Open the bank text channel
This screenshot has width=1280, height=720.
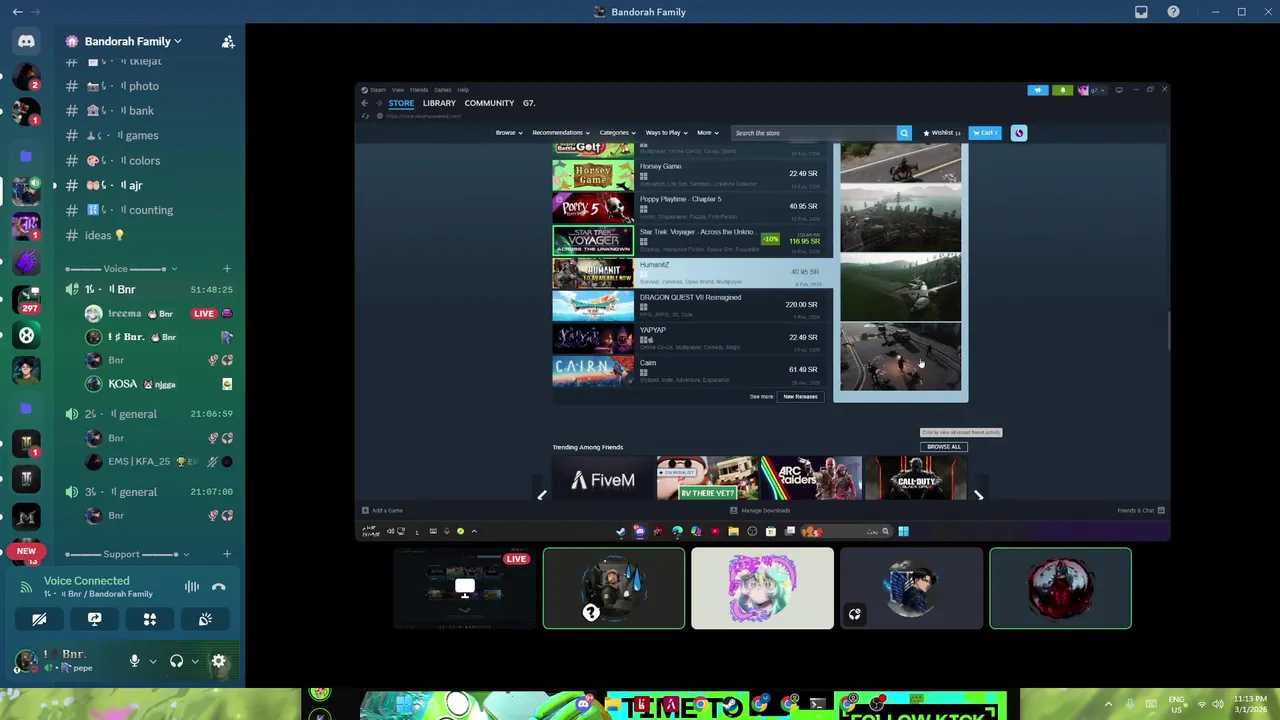pyautogui.click(x=150, y=111)
